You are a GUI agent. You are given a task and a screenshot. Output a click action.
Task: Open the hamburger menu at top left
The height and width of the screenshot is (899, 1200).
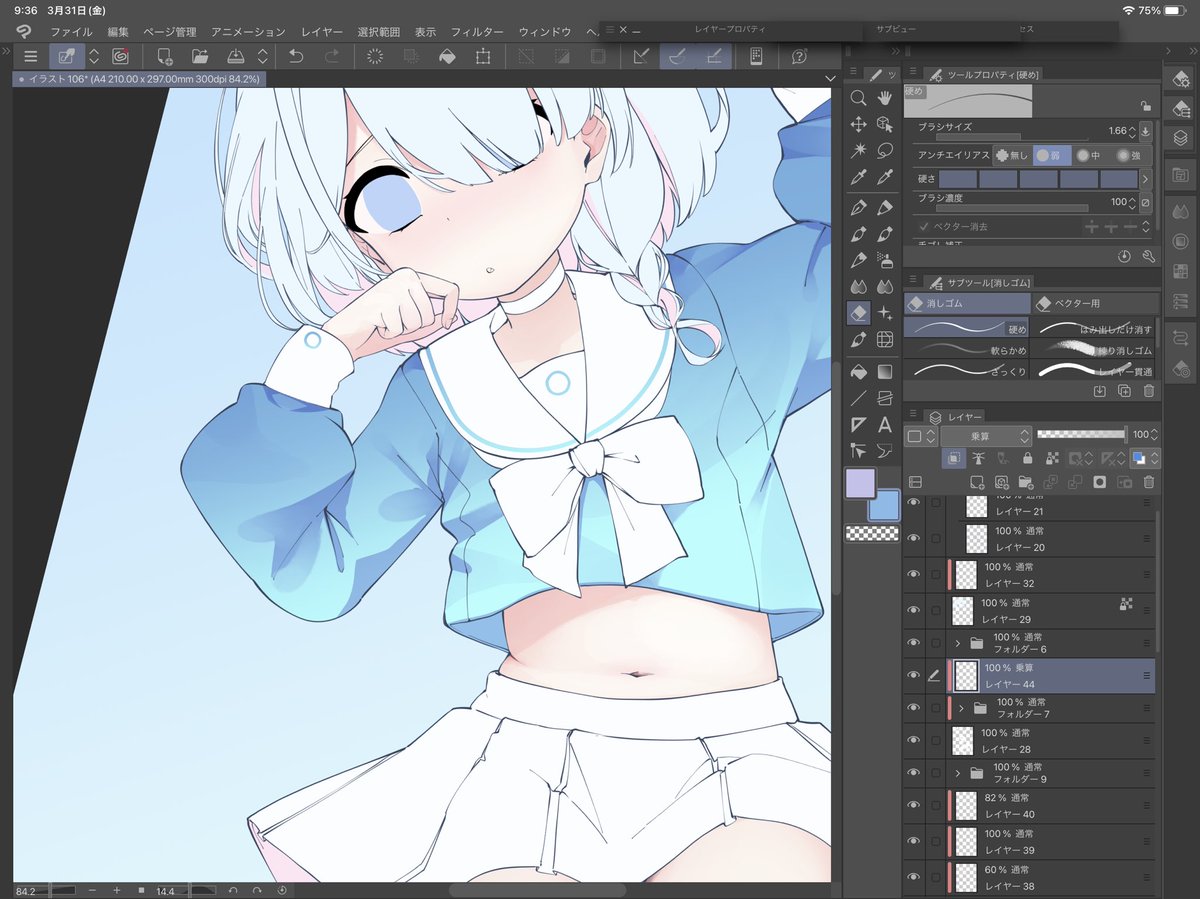(31, 57)
